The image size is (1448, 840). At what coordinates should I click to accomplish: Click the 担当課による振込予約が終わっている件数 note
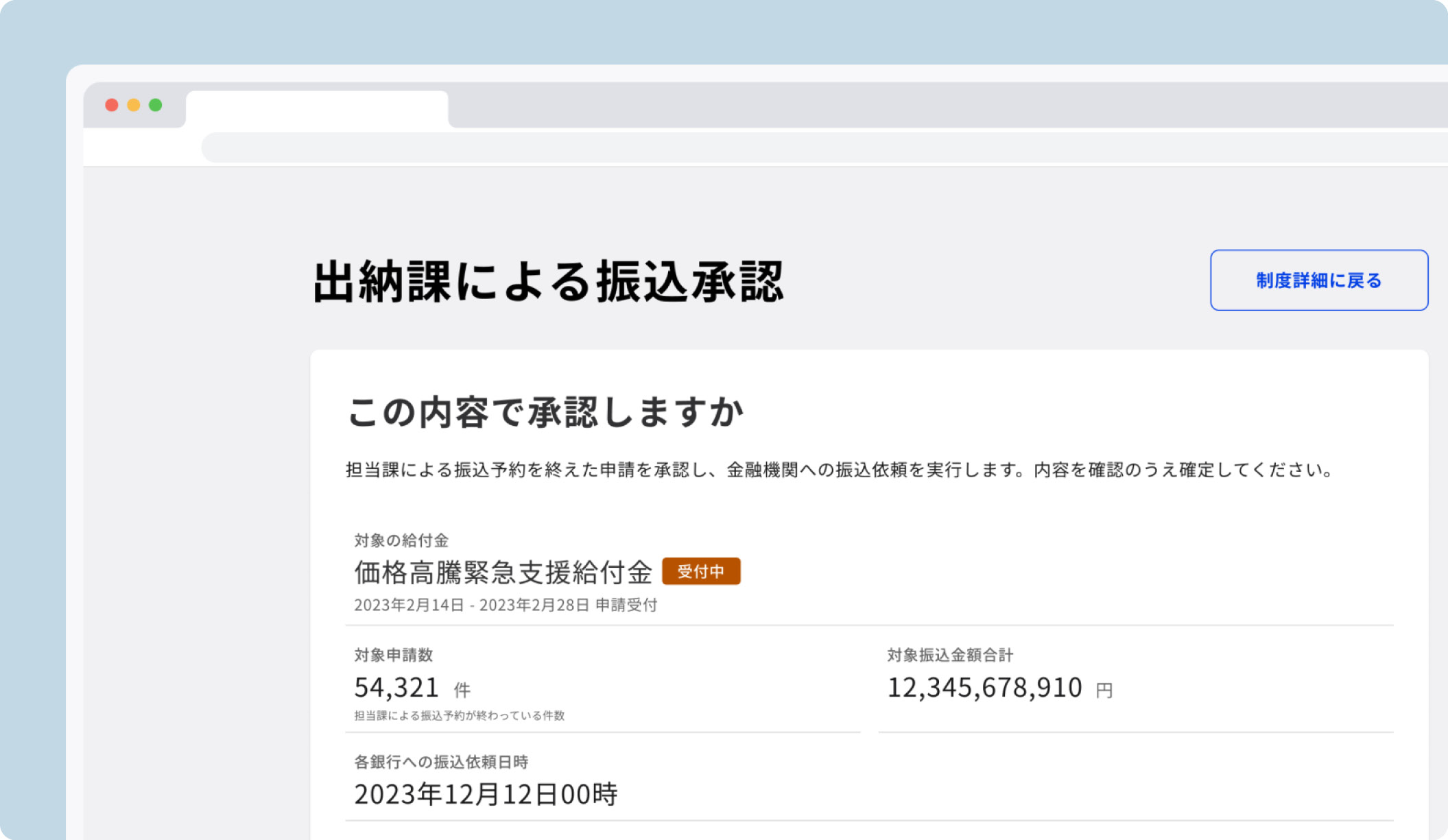(x=459, y=715)
